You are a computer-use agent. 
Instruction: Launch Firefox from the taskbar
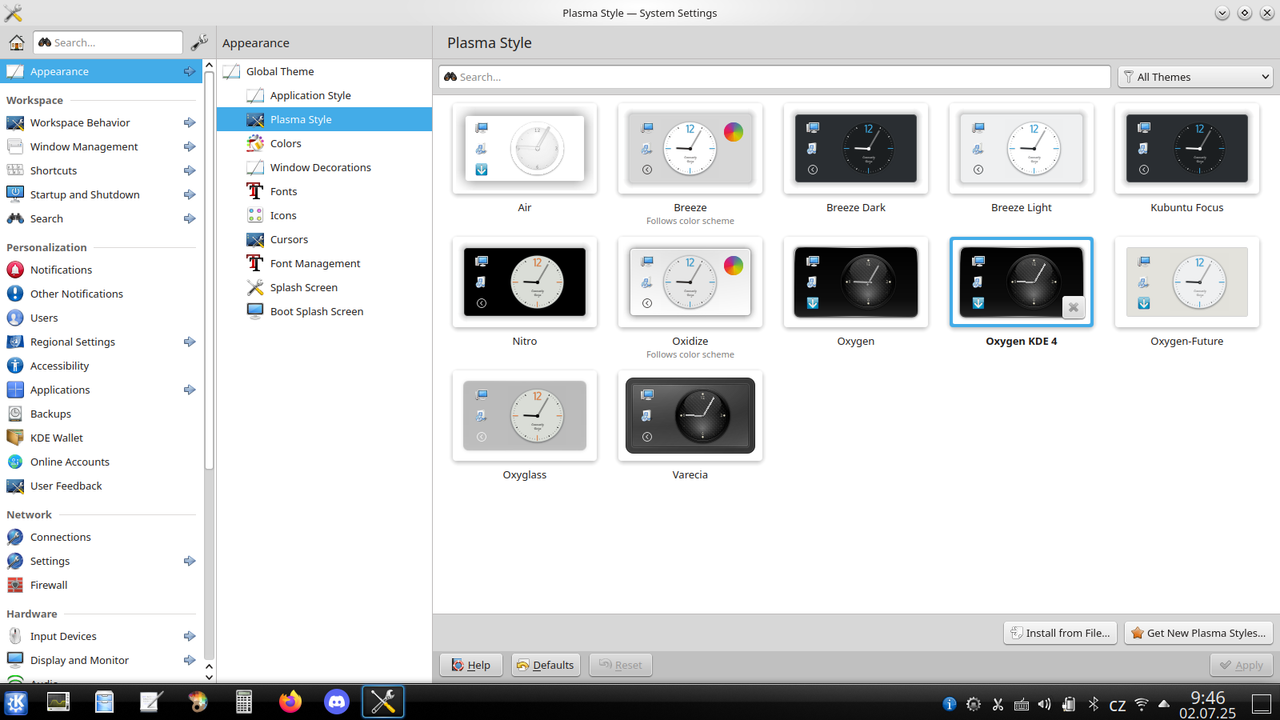click(290, 702)
